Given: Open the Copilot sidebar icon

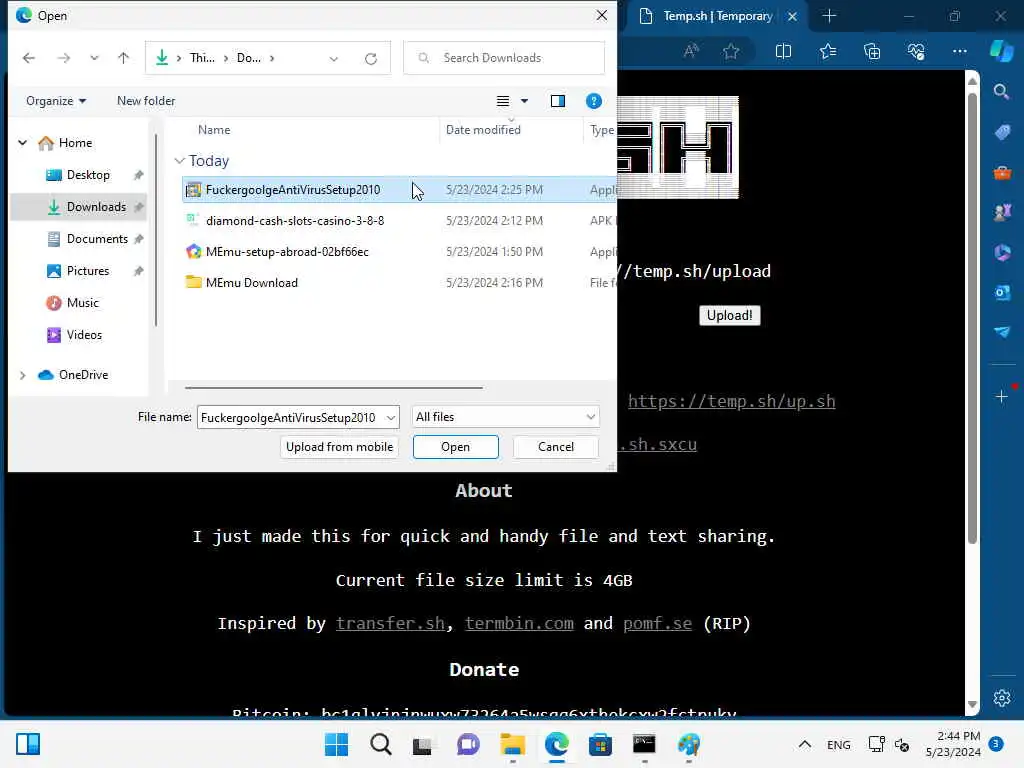Looking at the screenshot, I should pos(1002,51).
